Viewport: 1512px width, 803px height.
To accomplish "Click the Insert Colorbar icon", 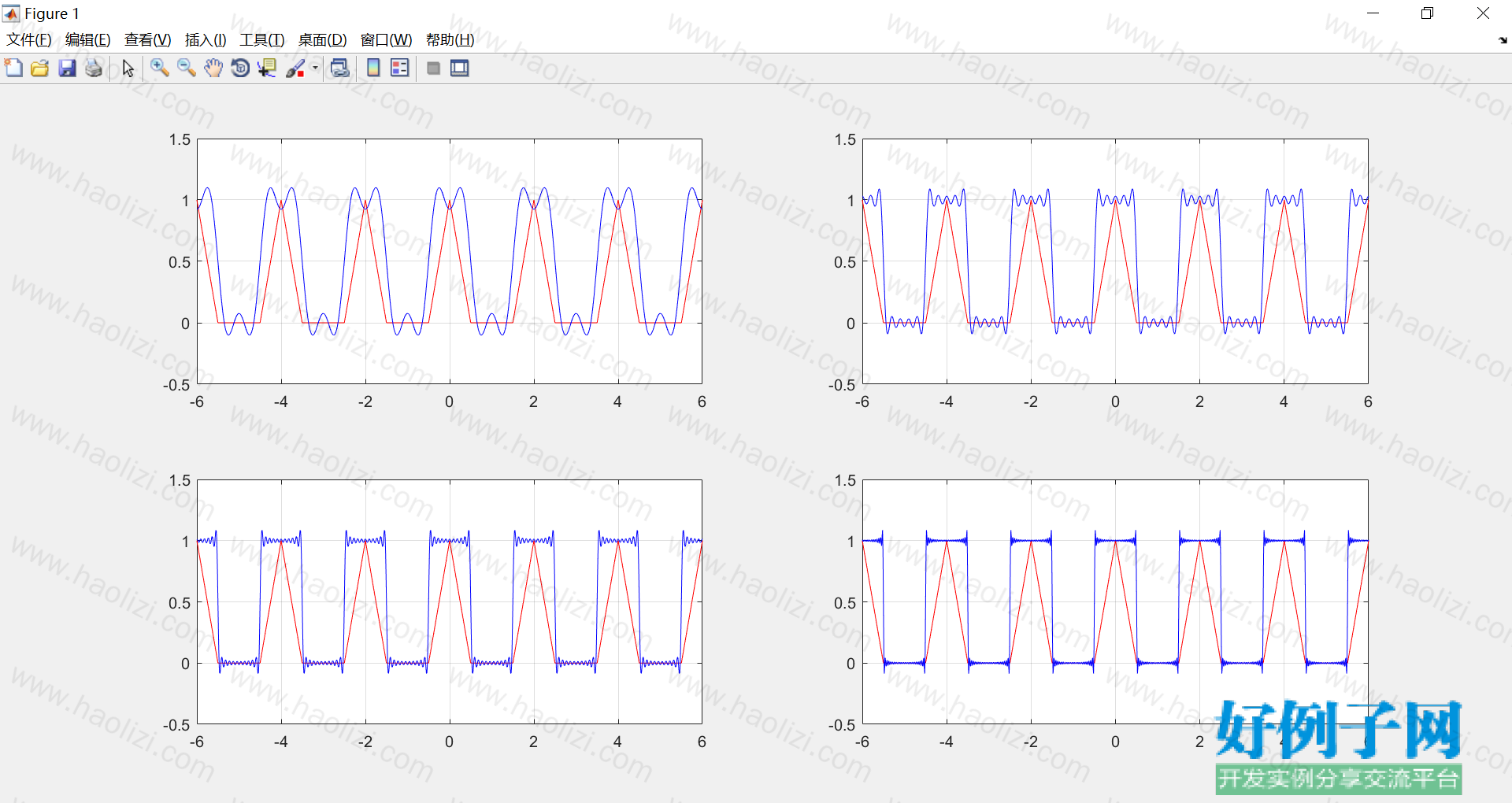I will click(373, 68).
